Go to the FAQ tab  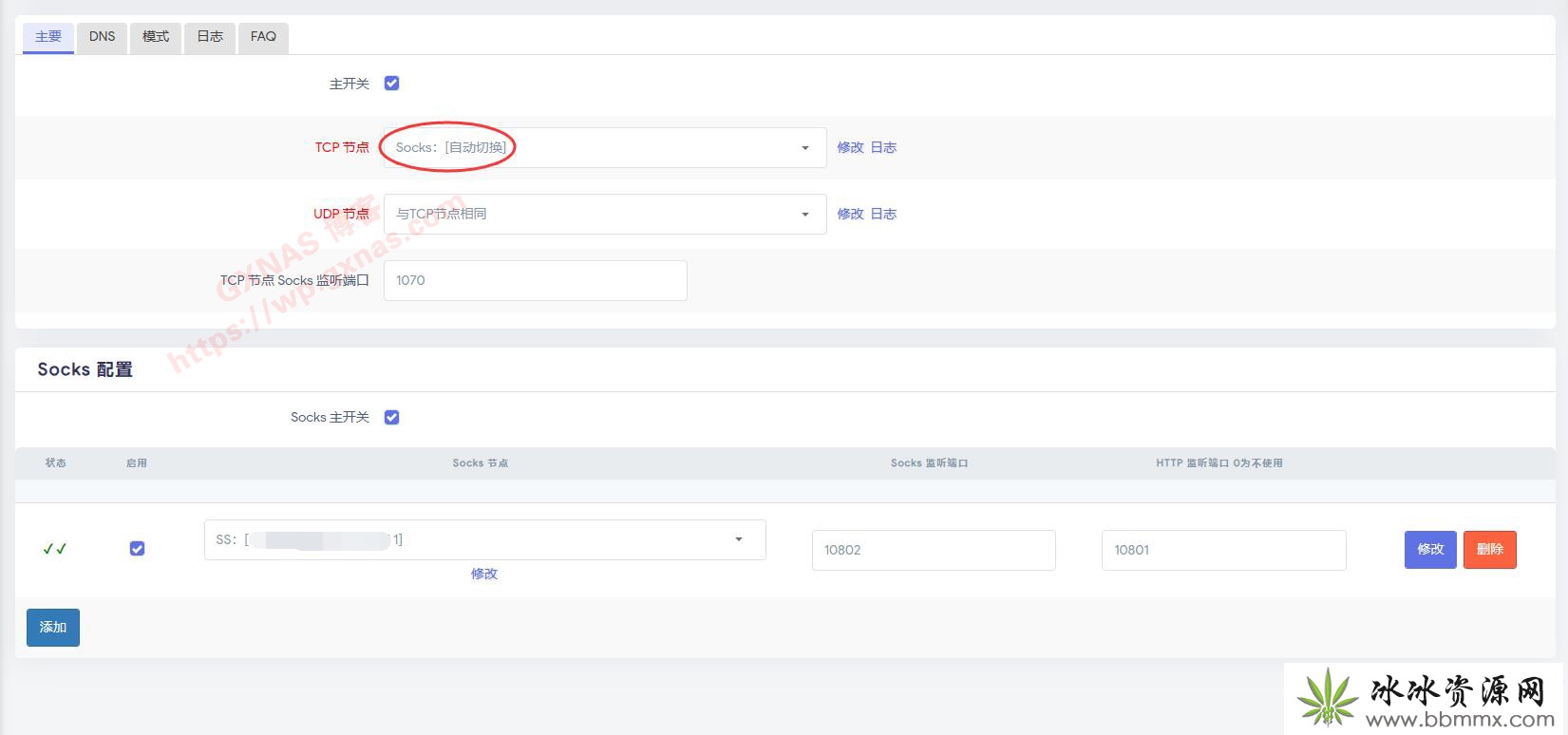(x=263, y=37)
